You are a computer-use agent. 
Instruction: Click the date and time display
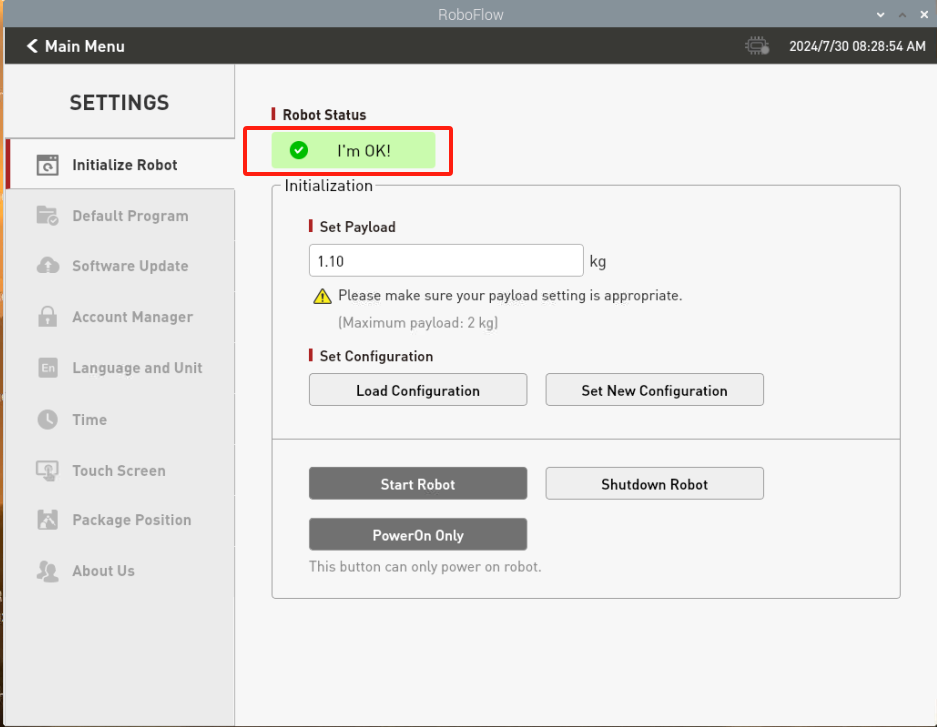[857, 46]
